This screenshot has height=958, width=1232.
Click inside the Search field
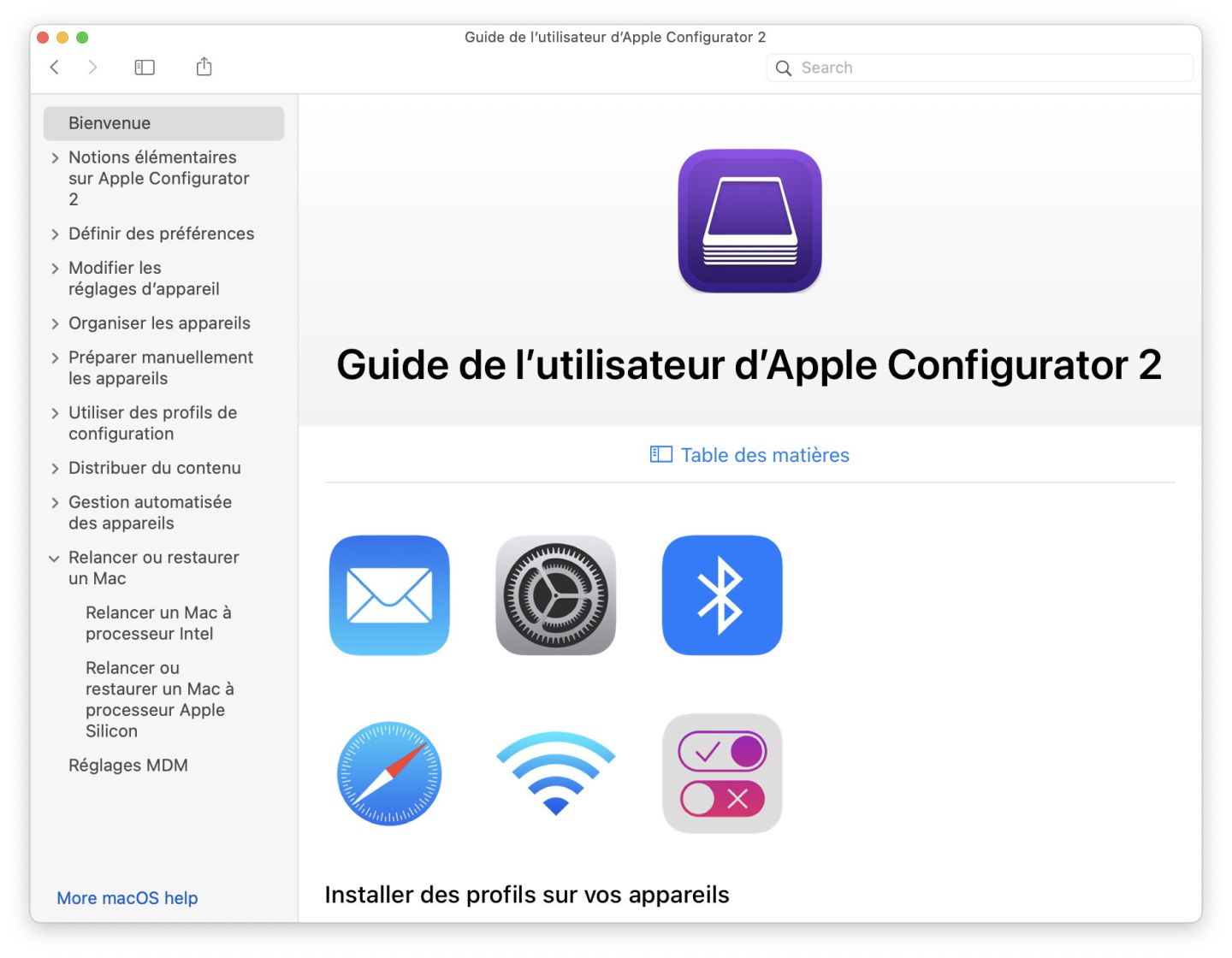(x=980, y=68)
